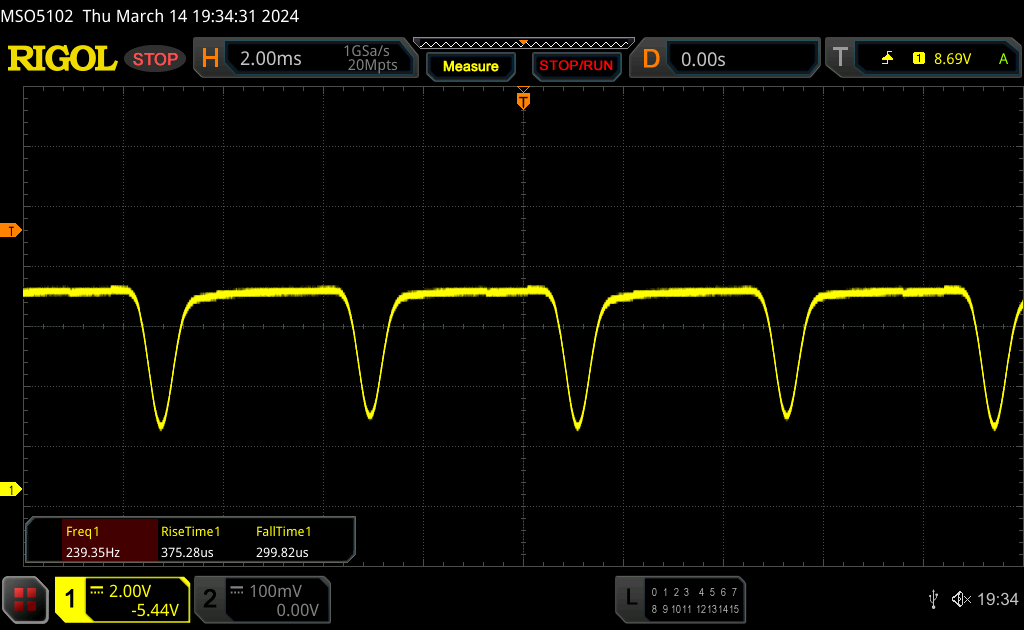Select the RiseTime1 measurement result
1024x630 pixels.
[190, 542]
